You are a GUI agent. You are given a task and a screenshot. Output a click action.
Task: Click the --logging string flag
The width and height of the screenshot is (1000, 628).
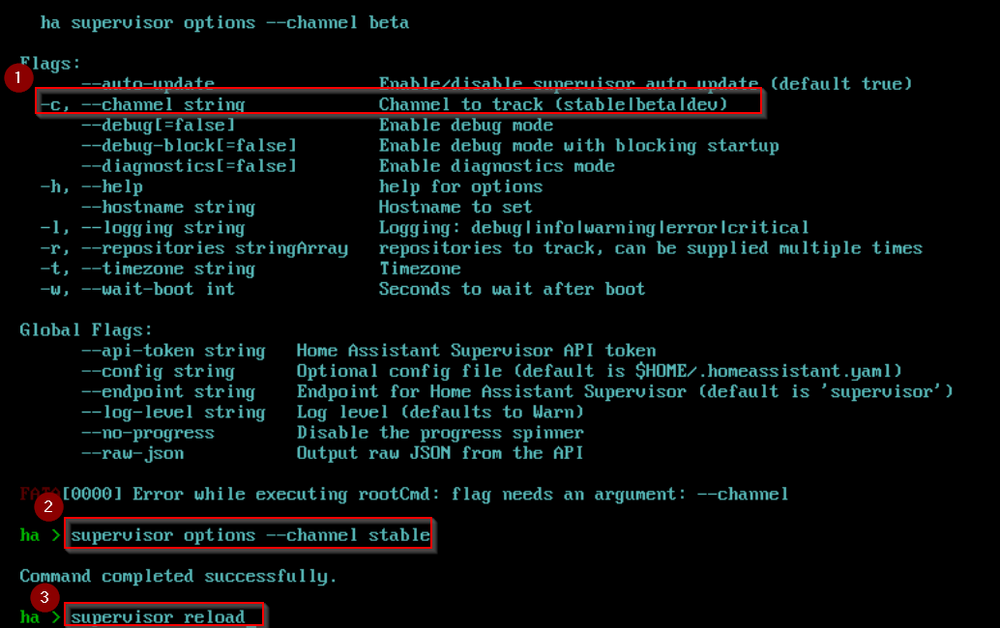[142, 228]
